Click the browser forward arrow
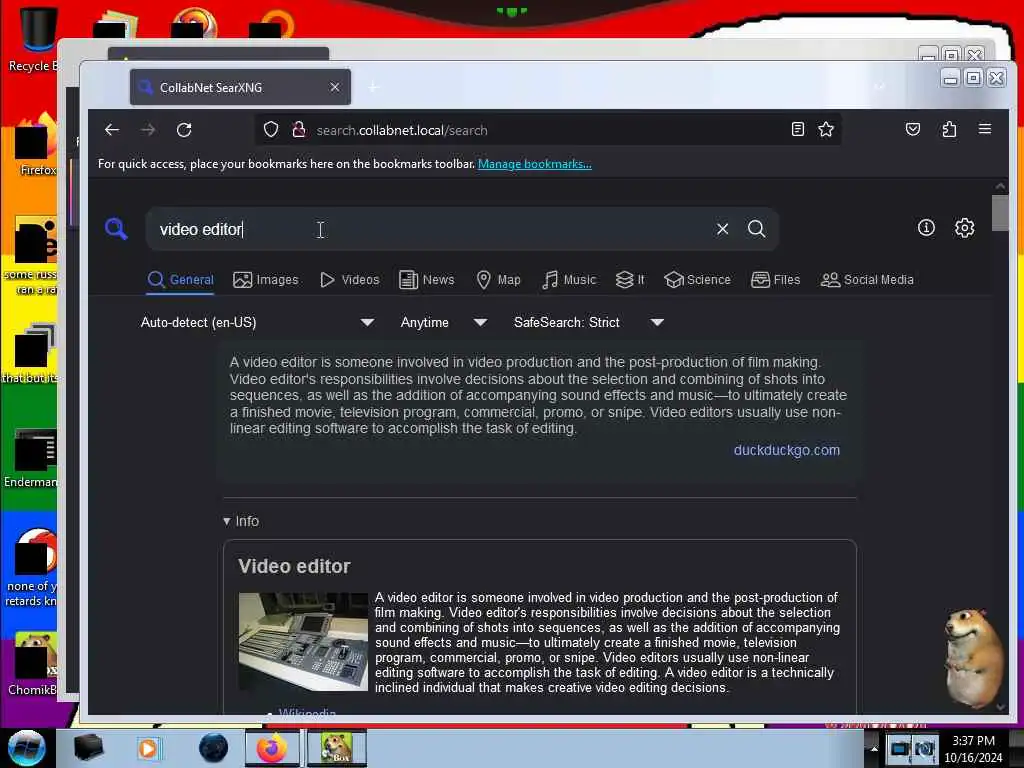This screenshot has width=1024, height=768. pyautogui.click(x=148, y=130)
